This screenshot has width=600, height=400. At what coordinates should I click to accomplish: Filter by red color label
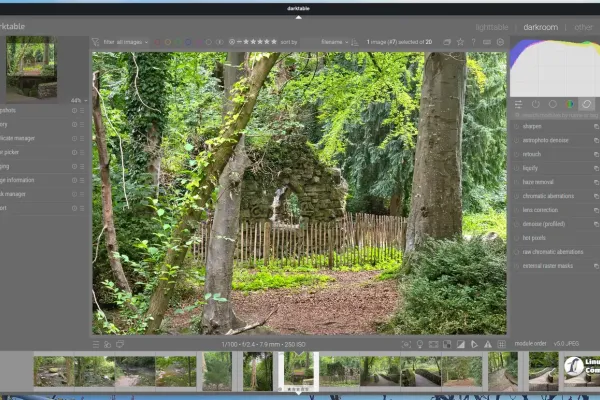[157, 42]
